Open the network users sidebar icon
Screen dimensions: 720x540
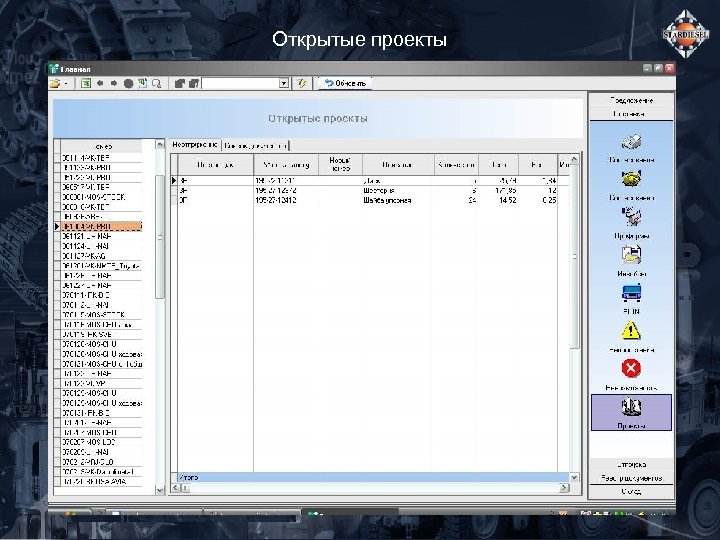631,216
